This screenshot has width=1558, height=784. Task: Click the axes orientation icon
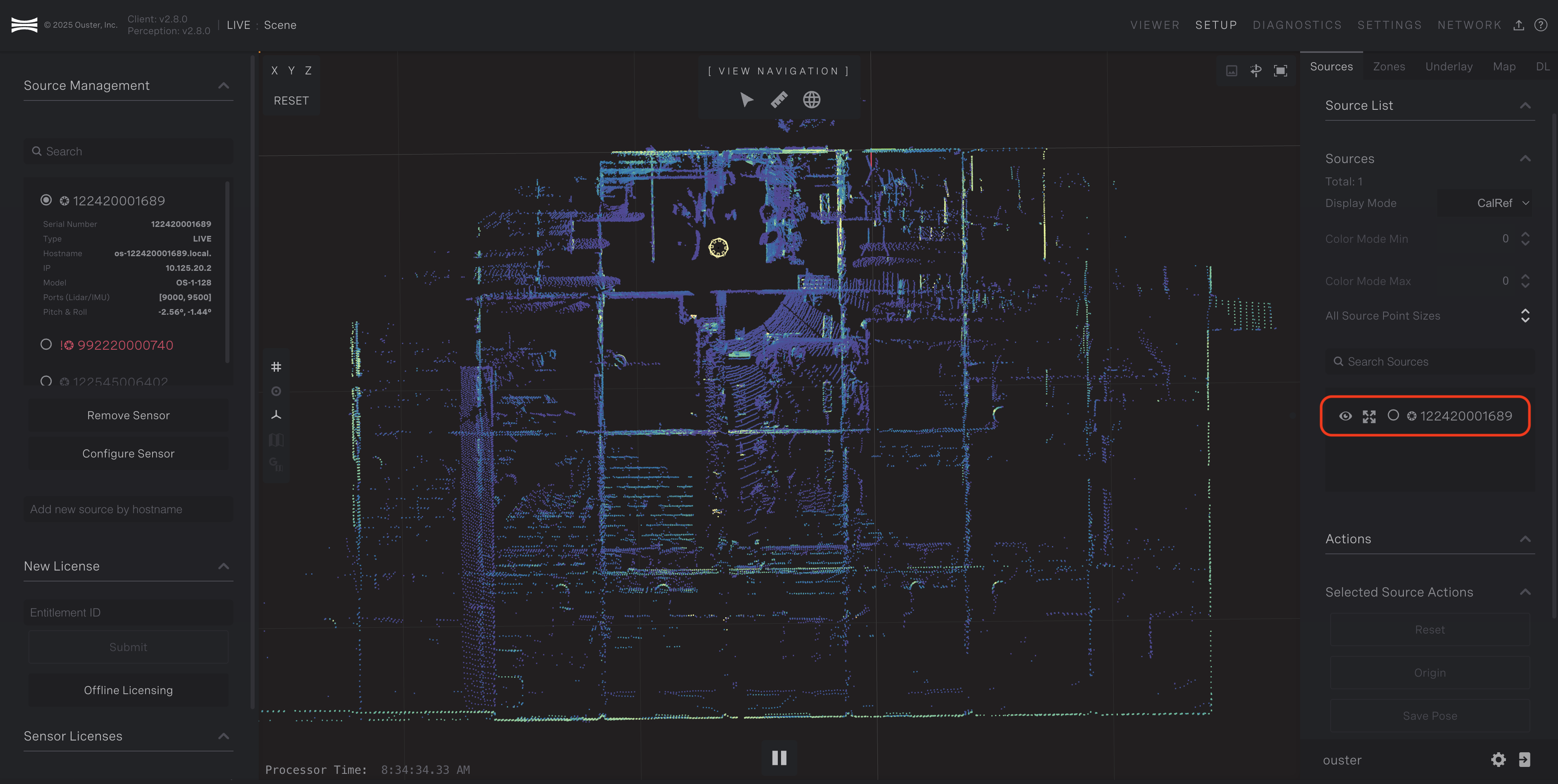276,415
